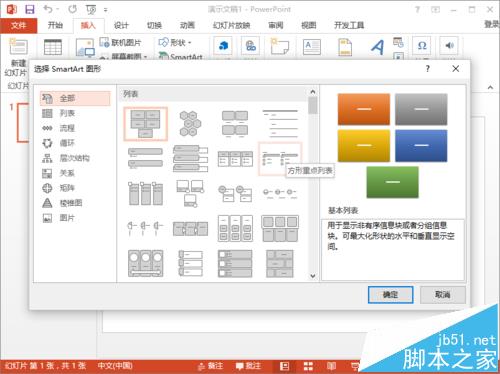The width and height of the screenshot is (500, 374).
Task: Toggle 备注 notes in status bar
Action: (210, 366)
